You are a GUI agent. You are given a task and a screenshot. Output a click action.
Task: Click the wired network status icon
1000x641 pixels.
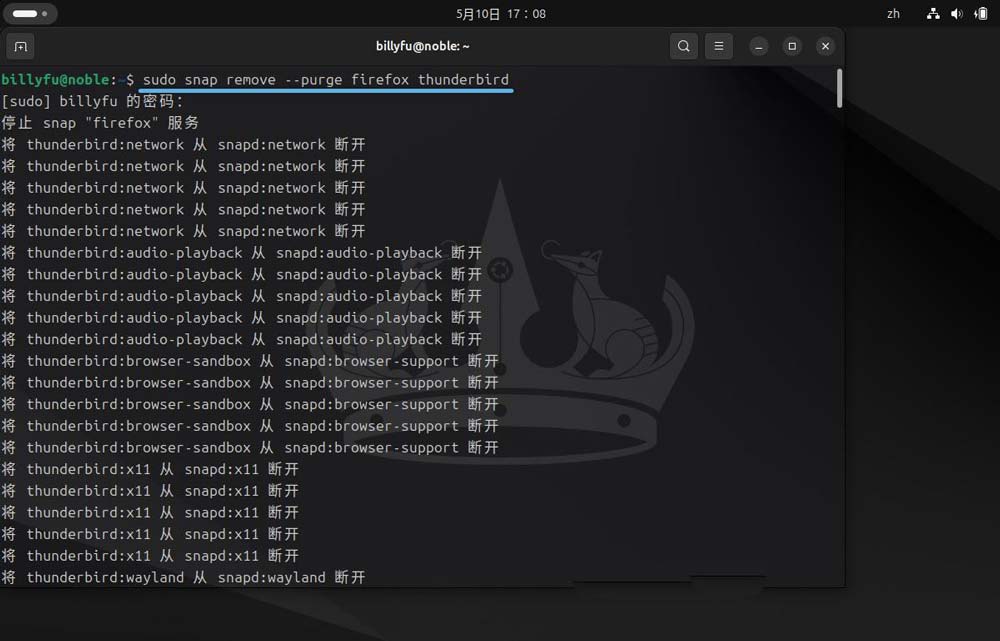933,14
